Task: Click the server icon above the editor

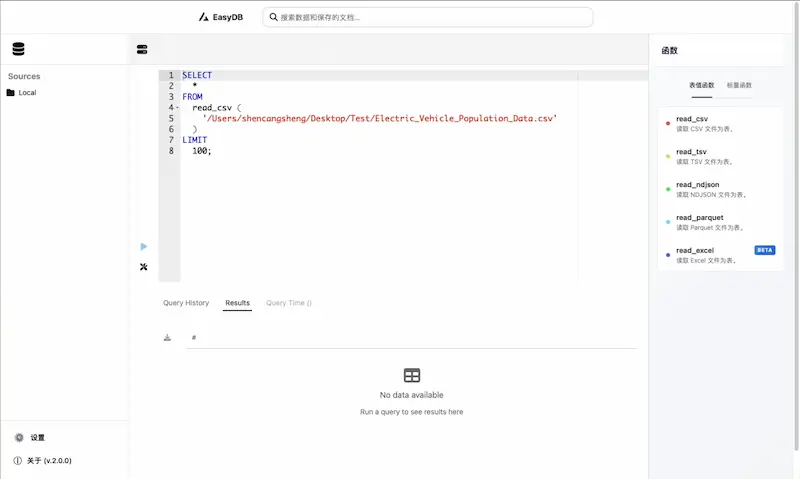Action: tap(142, 49)
